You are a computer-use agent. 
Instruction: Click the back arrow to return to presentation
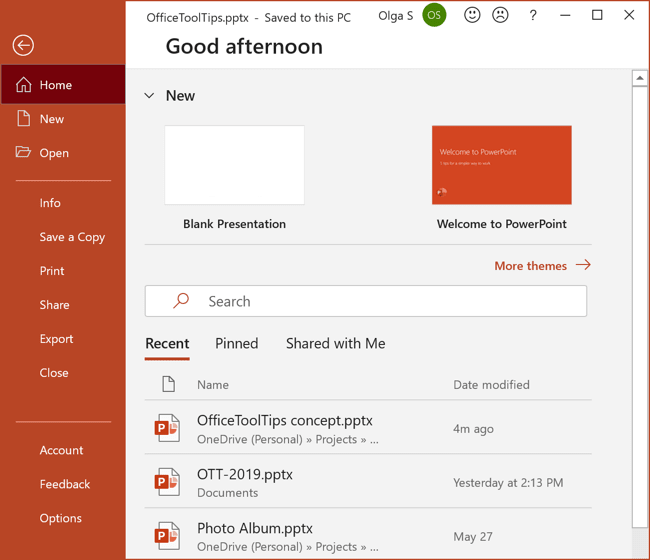click(x=23, y=45)
